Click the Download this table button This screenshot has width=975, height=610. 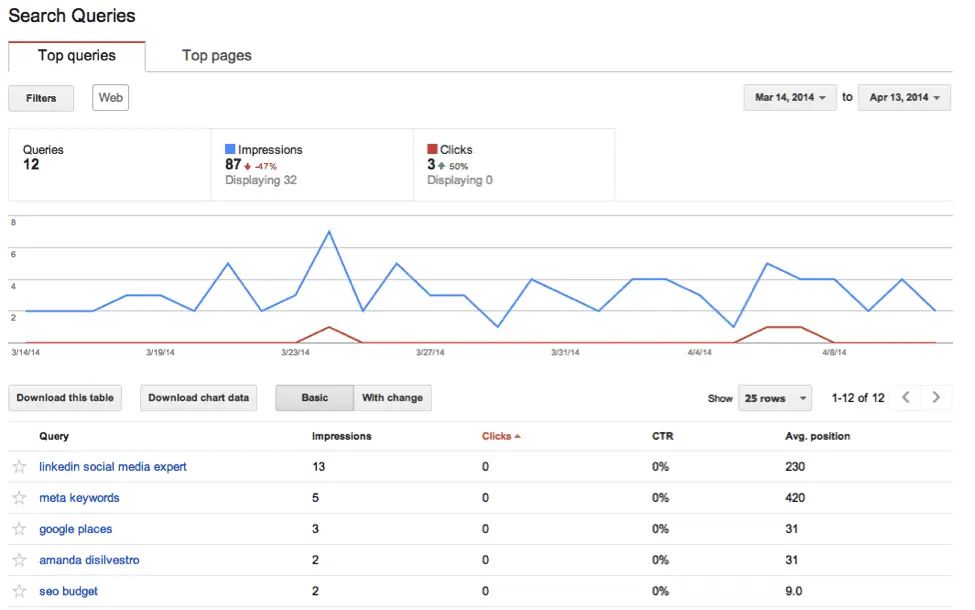[x=64, y=397]
